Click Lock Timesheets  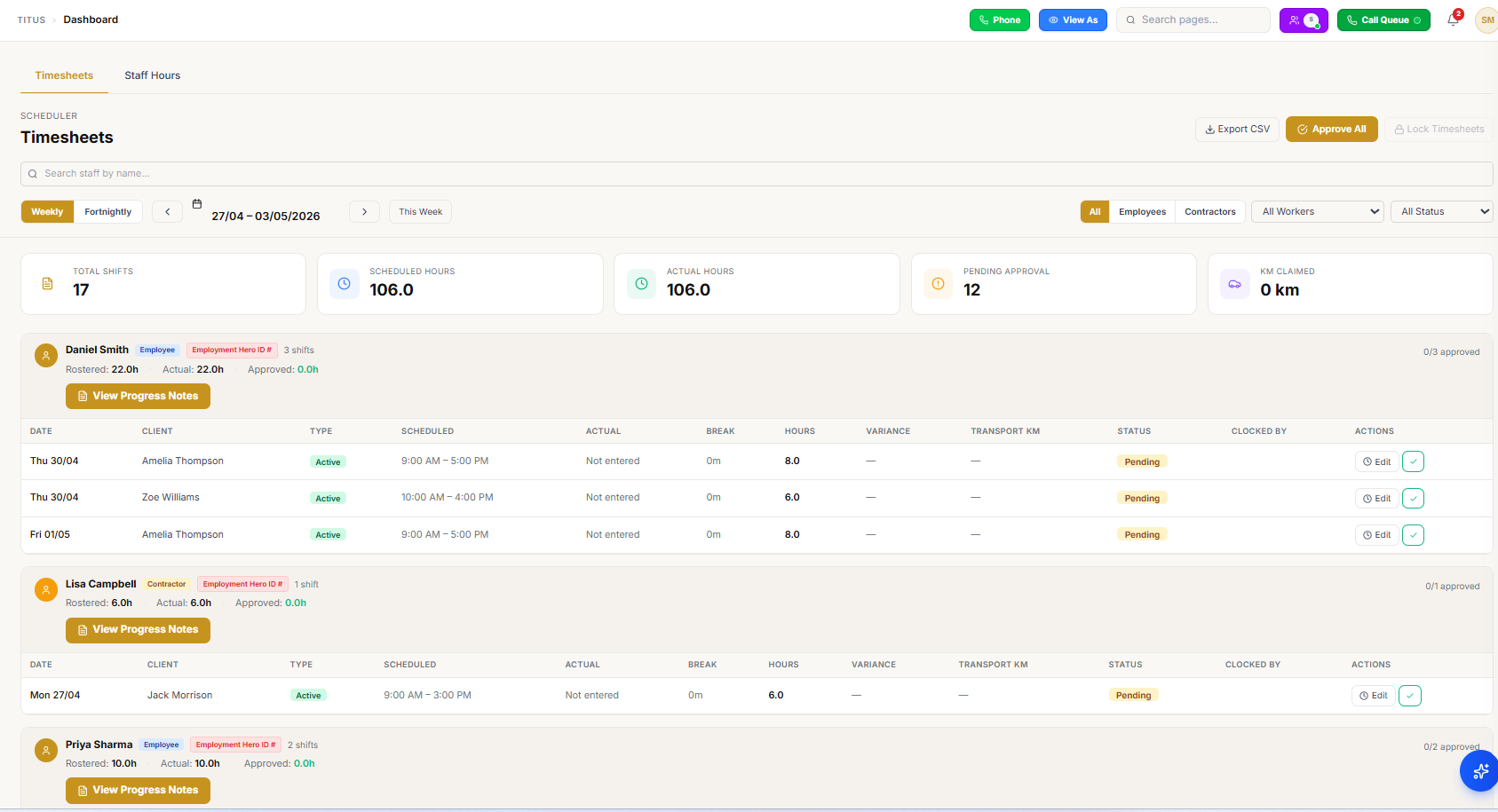[x=1439, y=130]
